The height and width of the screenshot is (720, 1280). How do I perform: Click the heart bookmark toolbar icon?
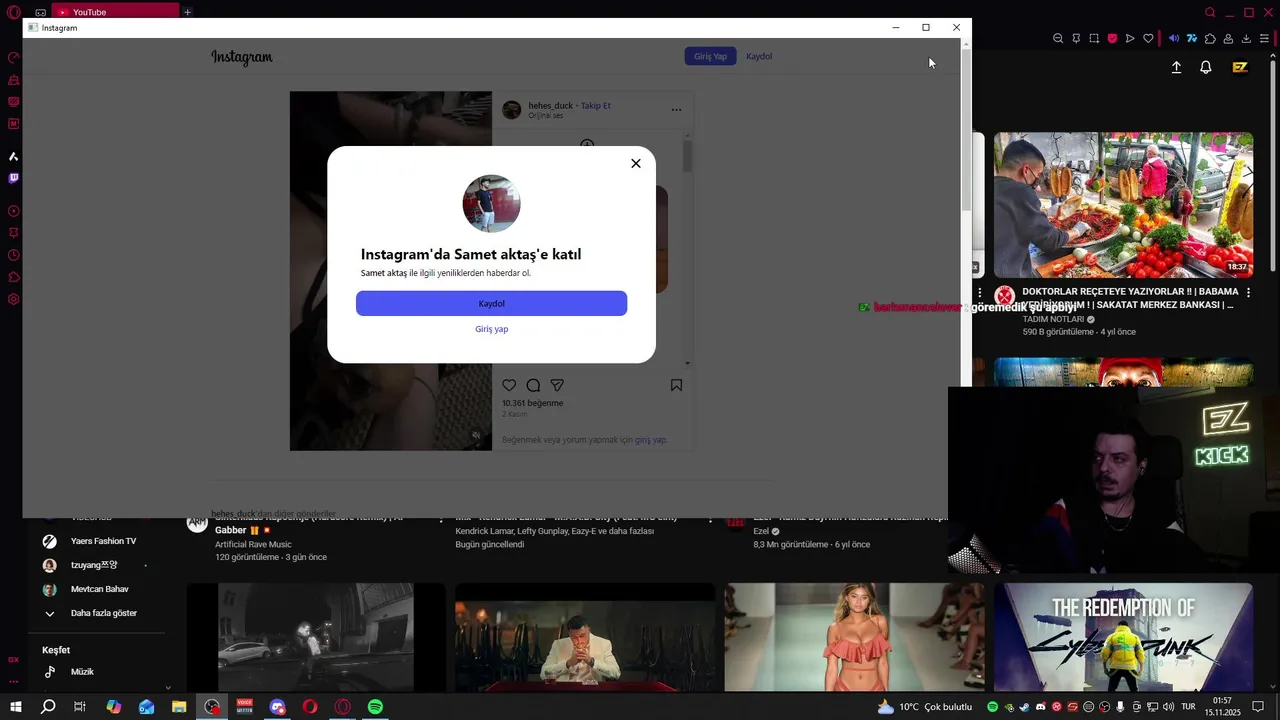(x=1148, y=39)
